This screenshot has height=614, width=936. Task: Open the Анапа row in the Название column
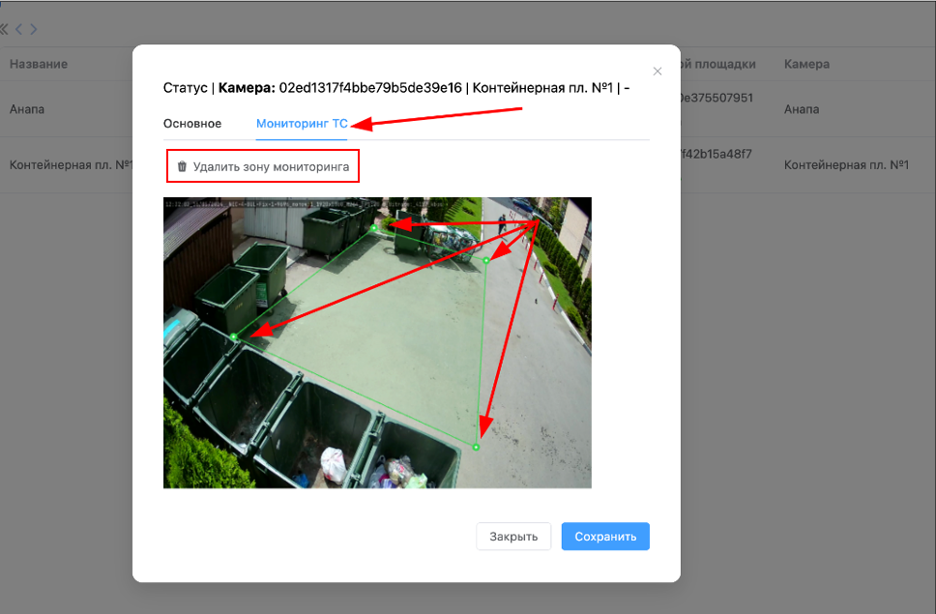27,109
